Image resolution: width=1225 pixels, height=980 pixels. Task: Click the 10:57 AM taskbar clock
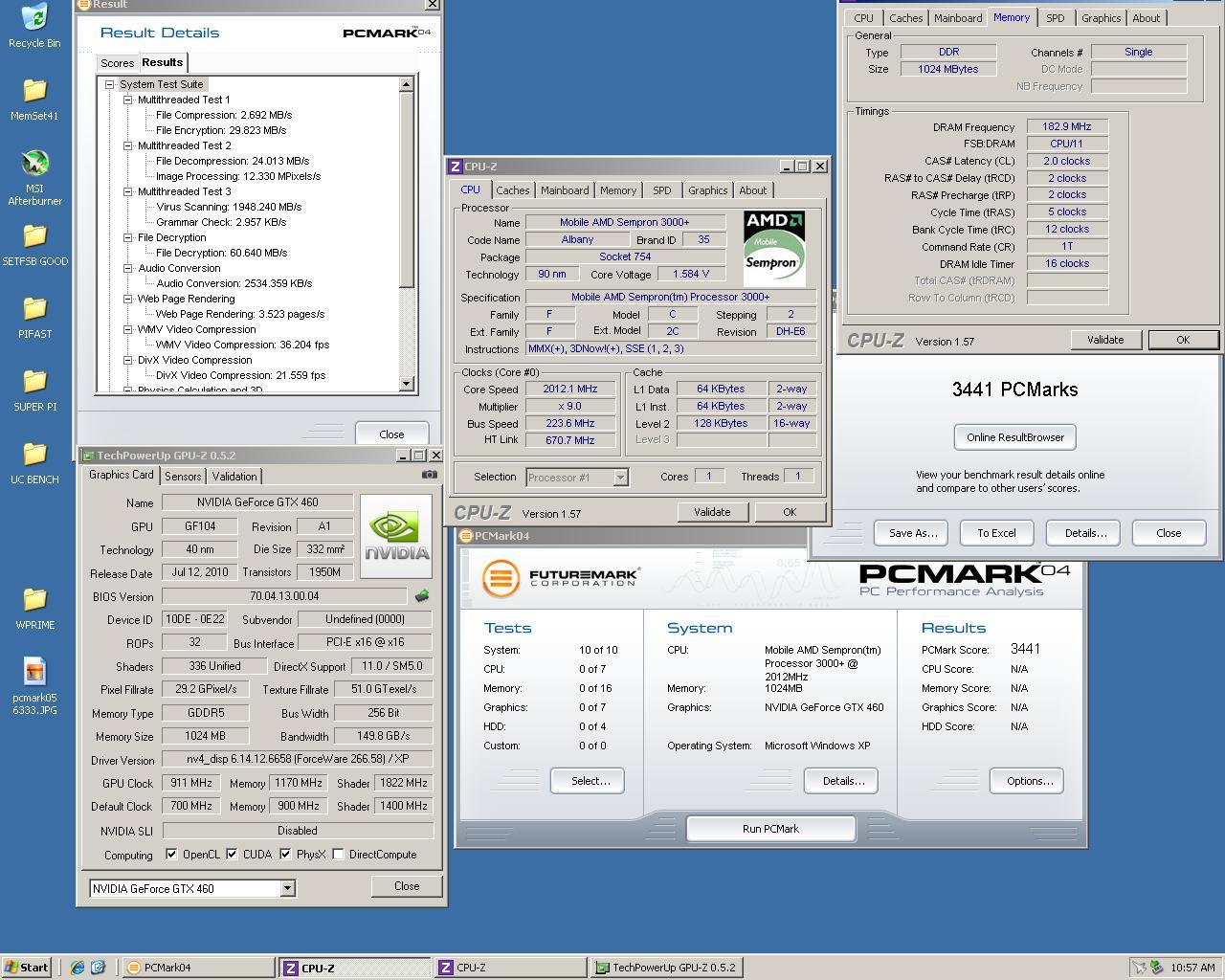(x=1192, y=968)
